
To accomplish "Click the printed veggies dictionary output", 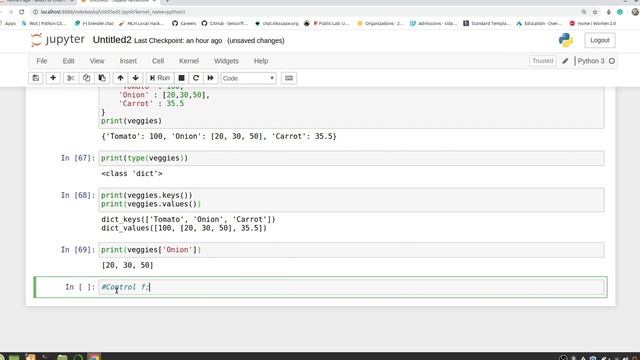I will 219,136.
